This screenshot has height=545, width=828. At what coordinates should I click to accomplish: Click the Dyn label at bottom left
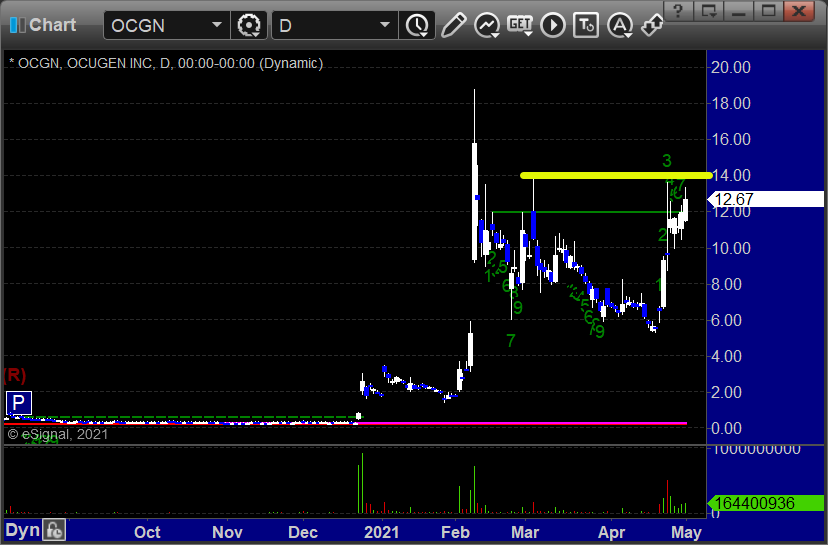click(x=23, y=530)
